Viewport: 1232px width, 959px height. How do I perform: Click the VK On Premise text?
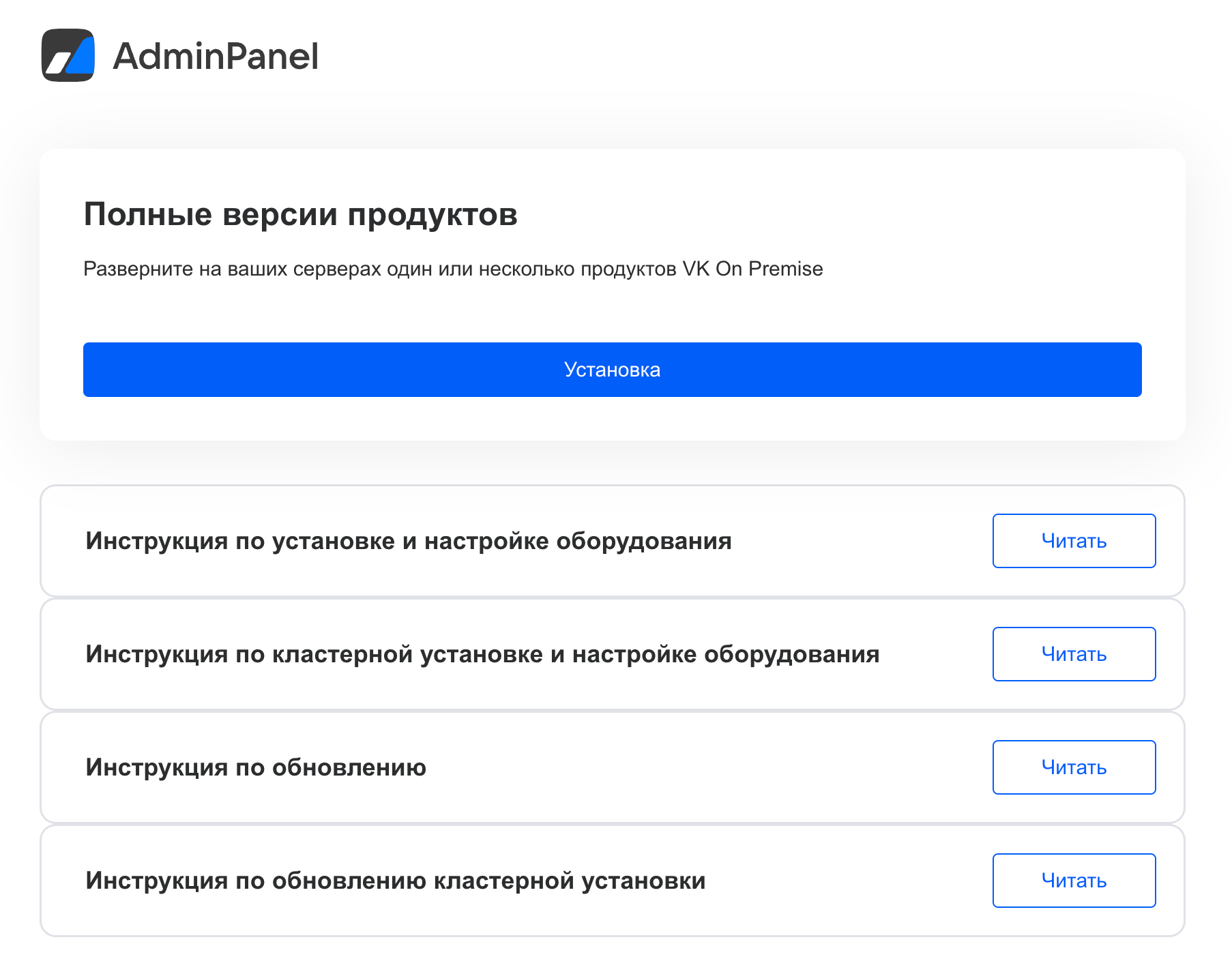(752, 269)
